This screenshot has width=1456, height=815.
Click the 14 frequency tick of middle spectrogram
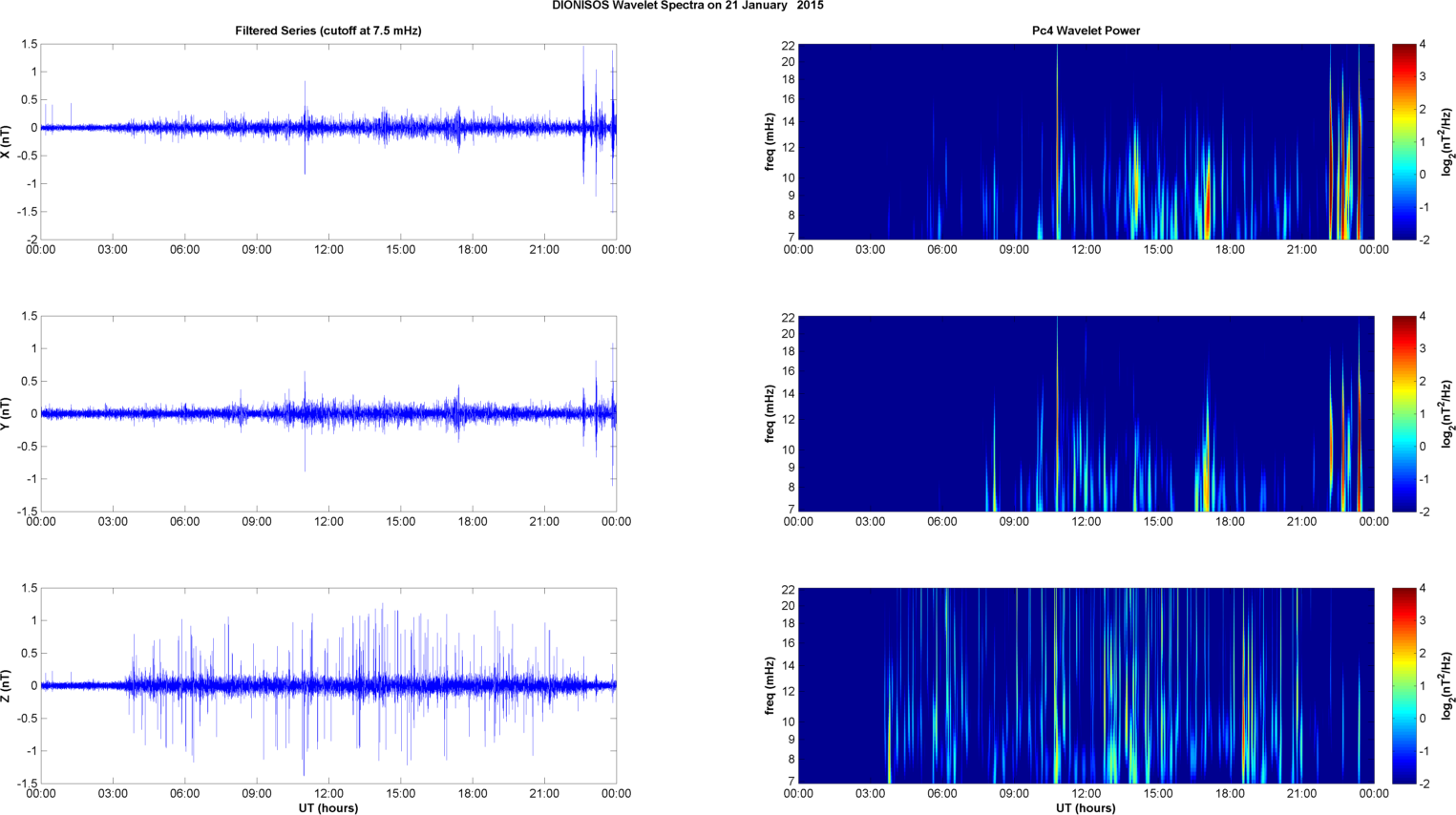point(788,393)
